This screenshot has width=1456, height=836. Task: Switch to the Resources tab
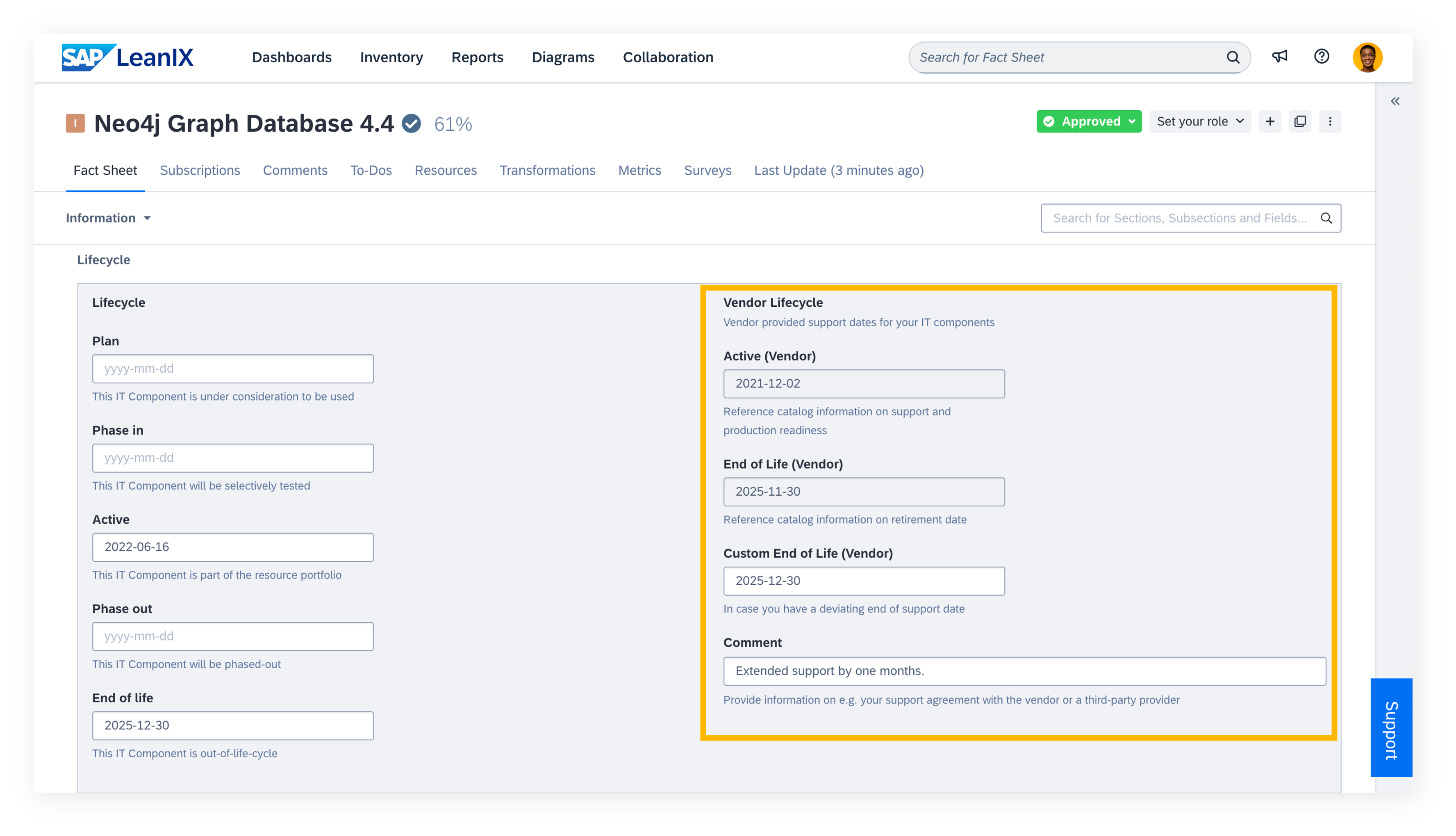point(445,171)
